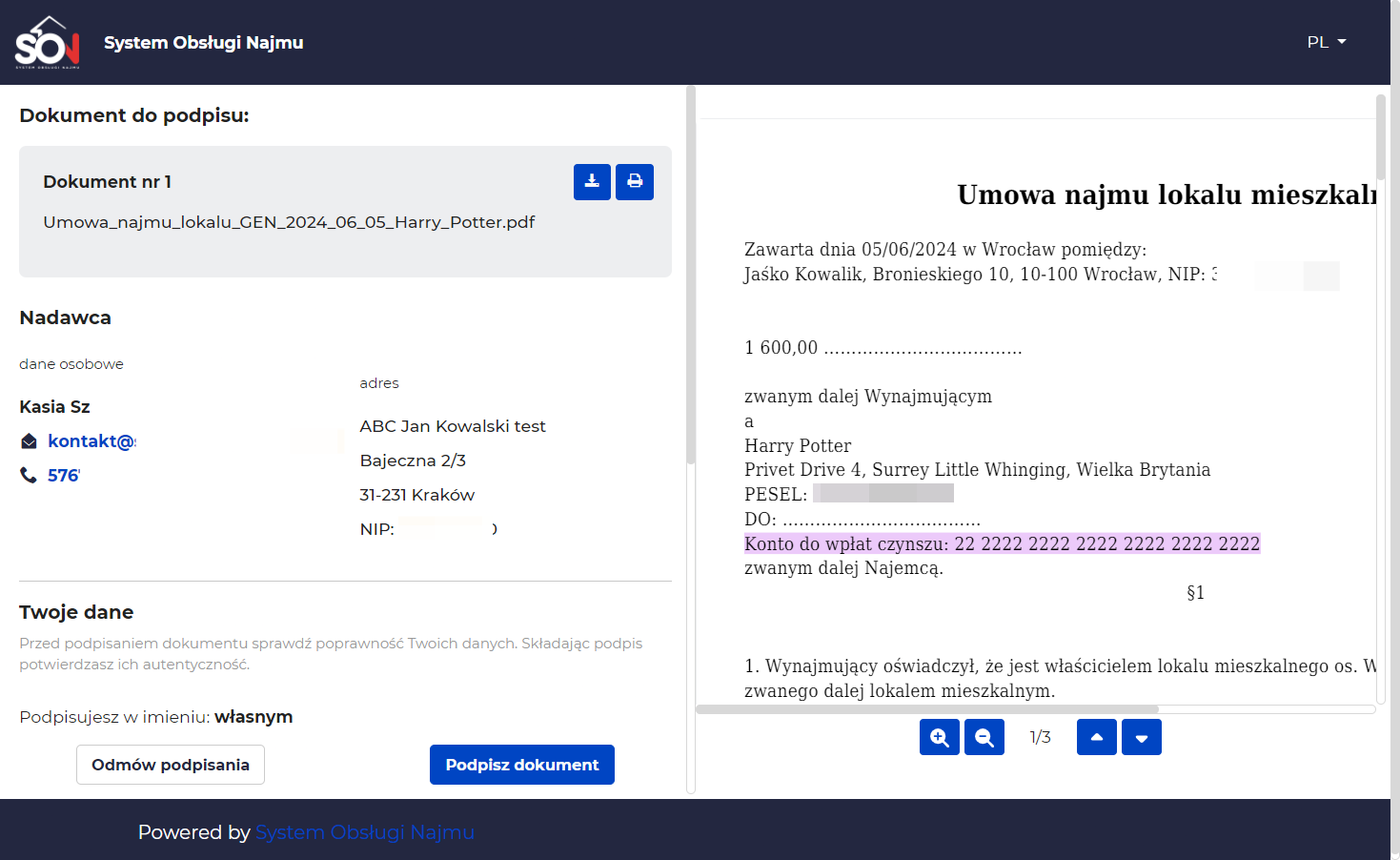Click the Dokument nr 1 heading
This screenshot has width=1400, height=860.
[108, 182]
